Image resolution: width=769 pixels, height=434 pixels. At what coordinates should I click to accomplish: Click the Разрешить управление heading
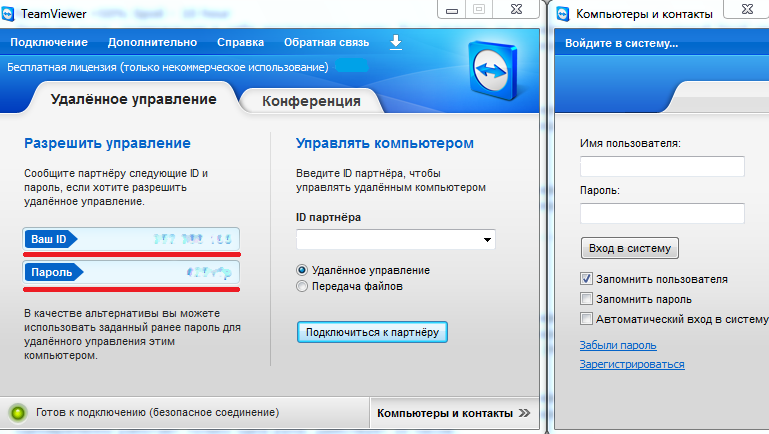(107, 143)
